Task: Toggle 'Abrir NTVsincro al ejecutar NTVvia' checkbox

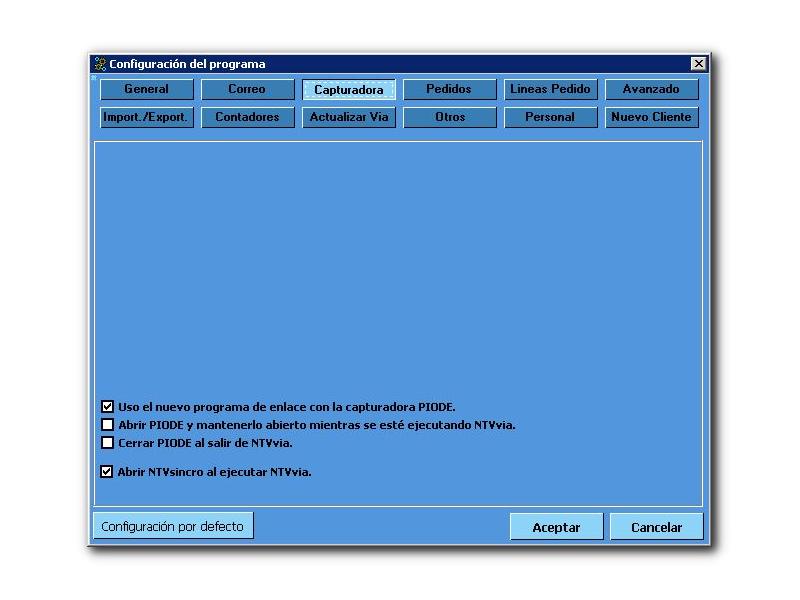Action: 107,471
